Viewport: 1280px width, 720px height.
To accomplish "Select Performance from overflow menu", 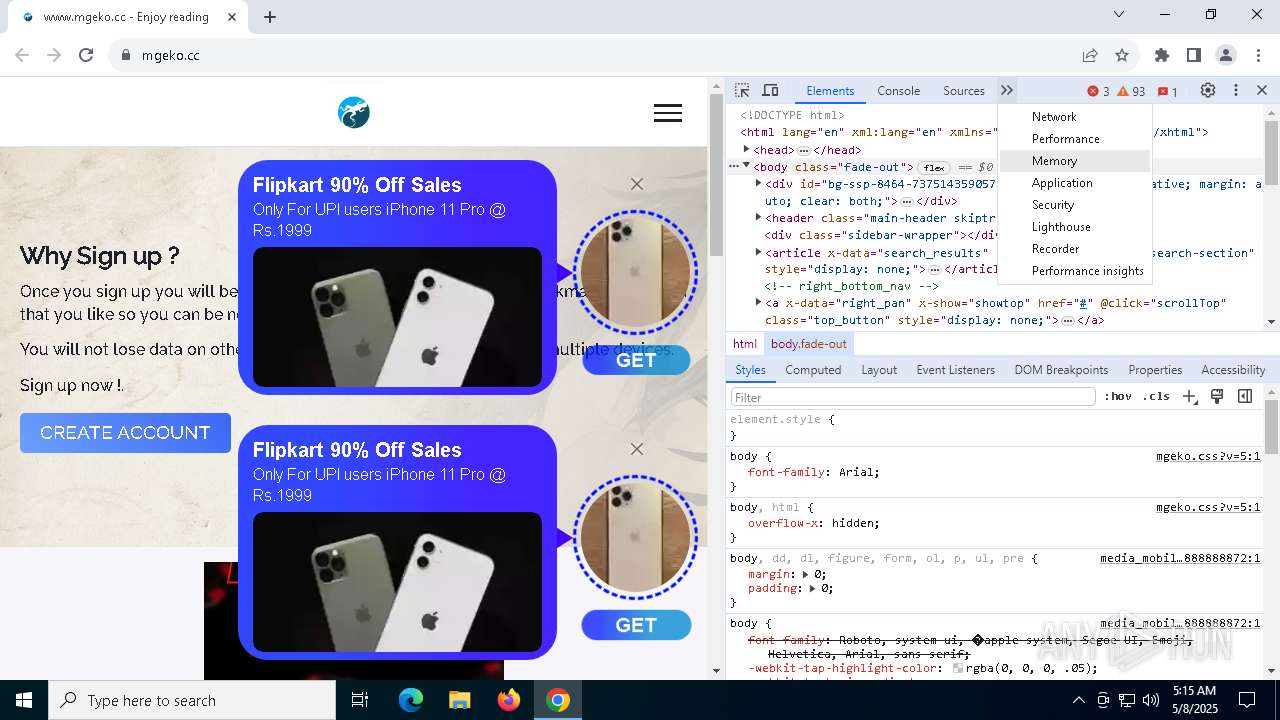I will (1075, 139).
